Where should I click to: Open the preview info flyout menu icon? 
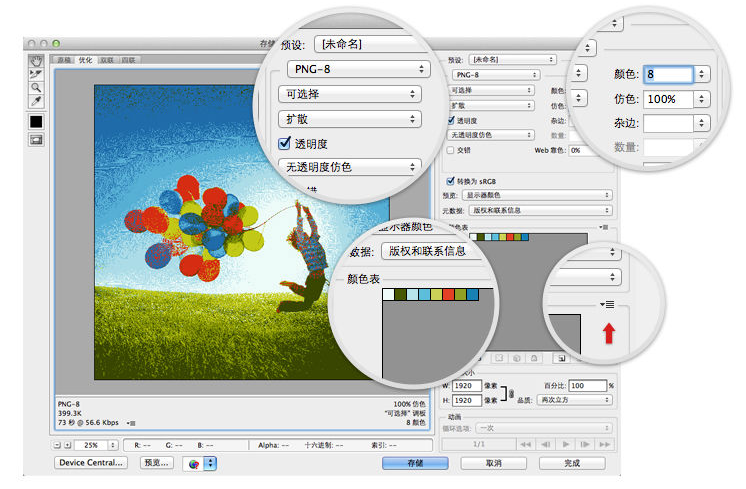pos(131,423)
